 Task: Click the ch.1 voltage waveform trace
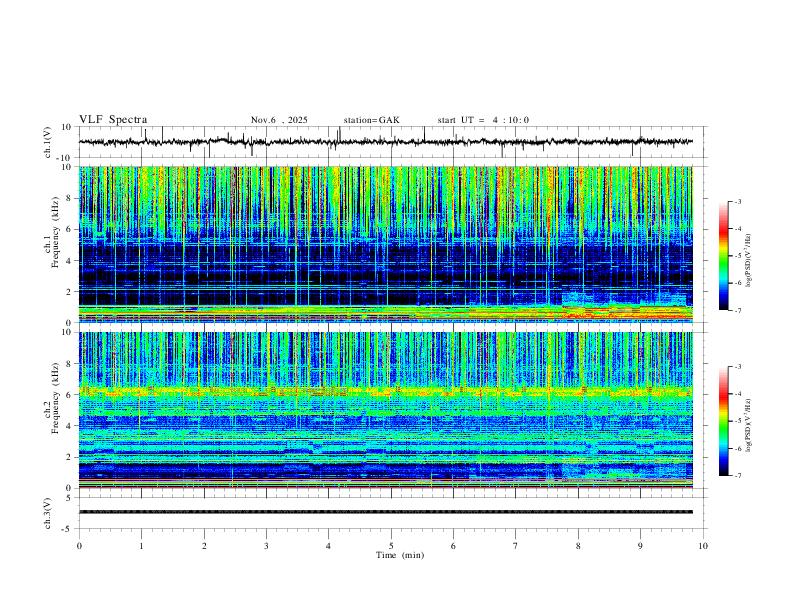[x=385, y=142]
